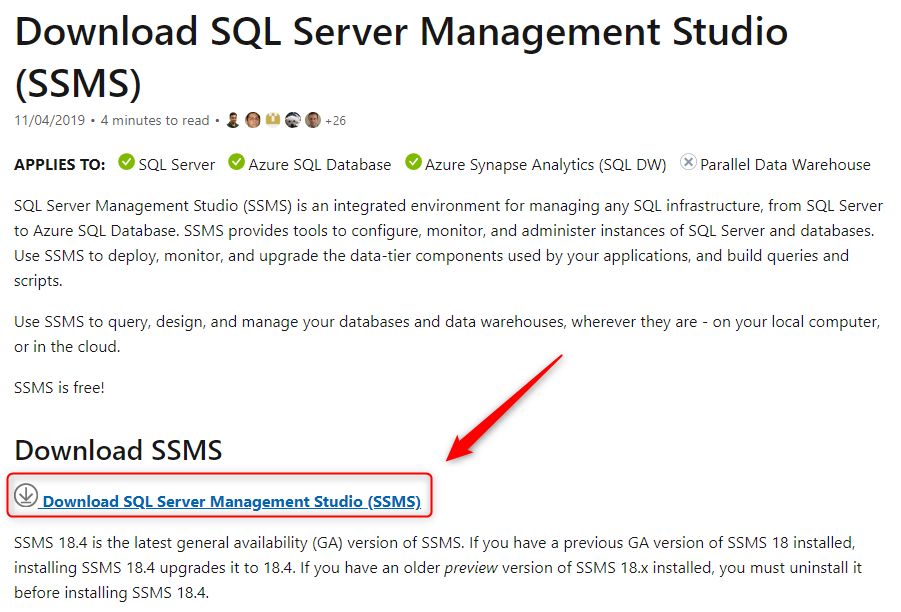Click the "SSMS is free!" text
Screen dimensions: 901x612
coord(60,387)
